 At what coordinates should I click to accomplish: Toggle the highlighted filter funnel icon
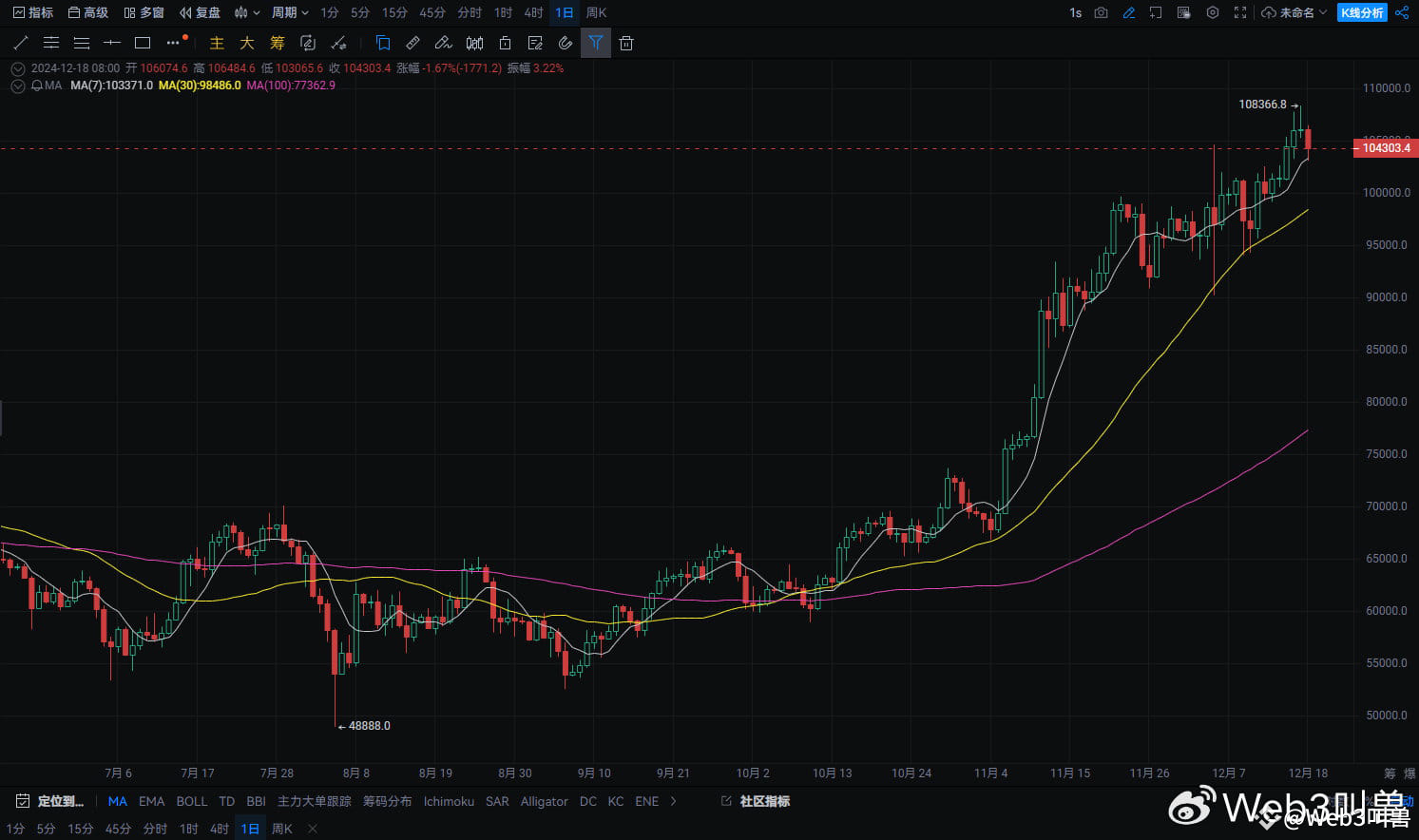pyautogui.click(x=596, y=43)
